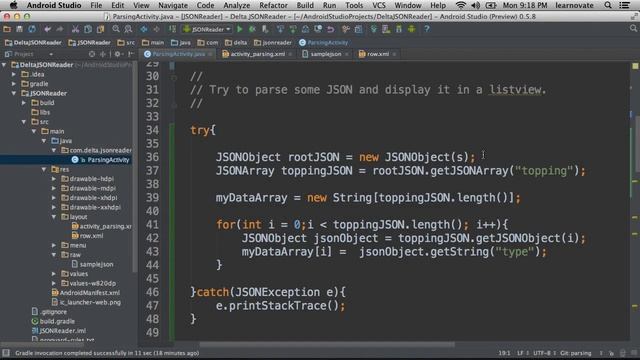
Task: Expand the values folder
Action: [x=54, y=273]
